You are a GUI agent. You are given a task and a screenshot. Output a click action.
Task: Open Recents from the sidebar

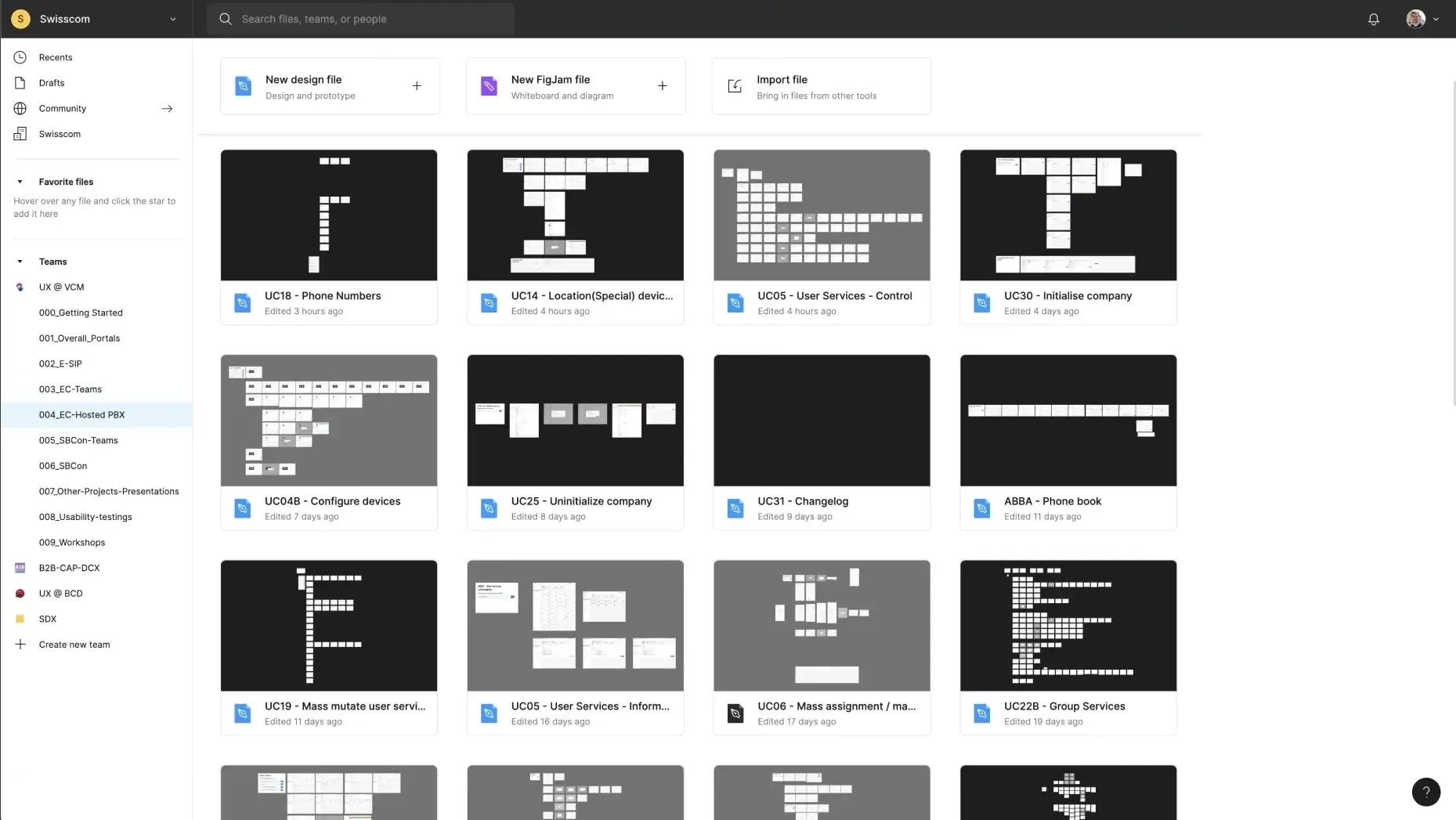pos(55,56)
